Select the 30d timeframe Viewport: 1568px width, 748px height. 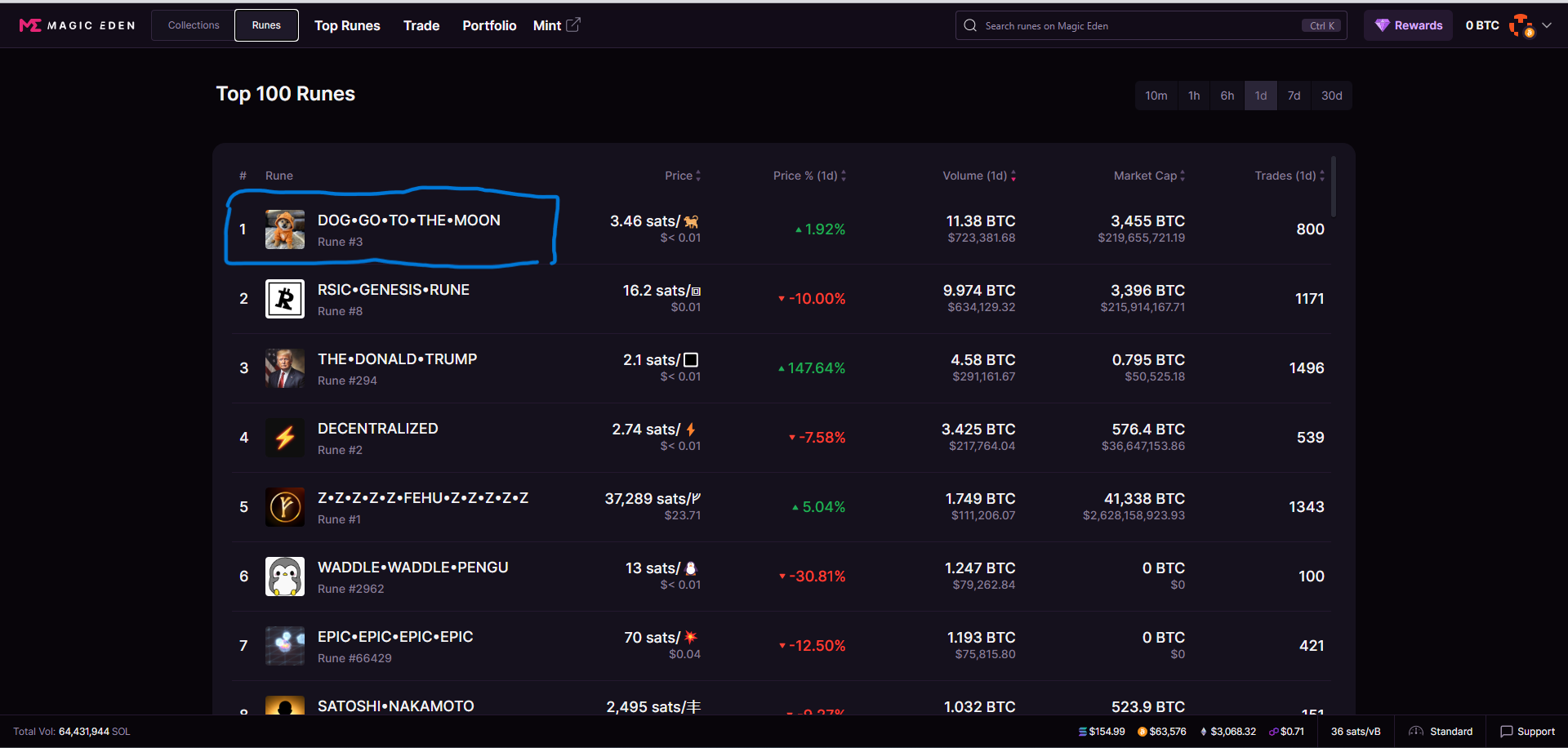point(1332,96)
